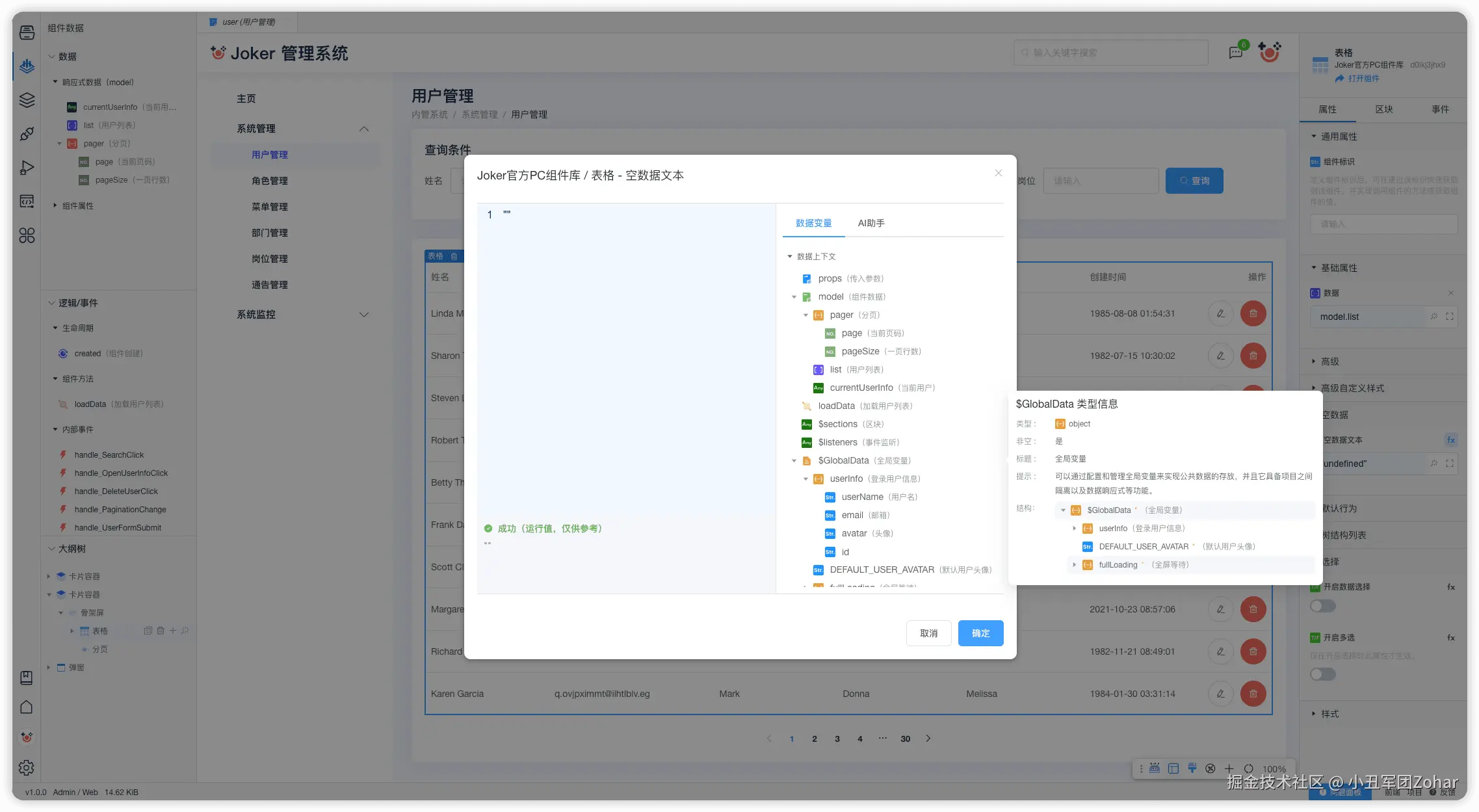The height and width of the screenshot is (812, 1479).
Task: Click the chat messages icon in header
Action: pos(1236,53)
